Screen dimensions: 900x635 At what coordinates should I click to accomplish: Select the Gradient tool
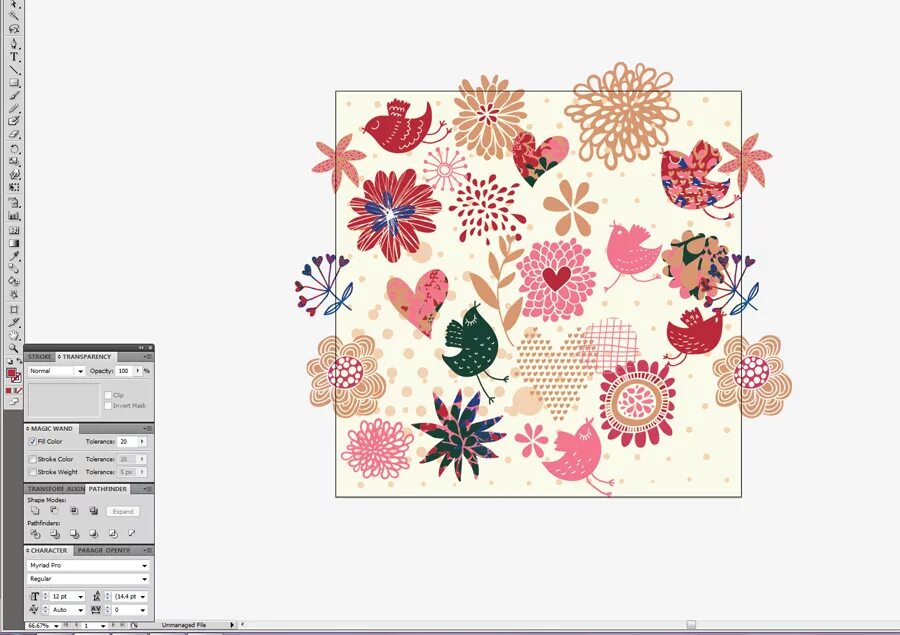pos(14,243)
